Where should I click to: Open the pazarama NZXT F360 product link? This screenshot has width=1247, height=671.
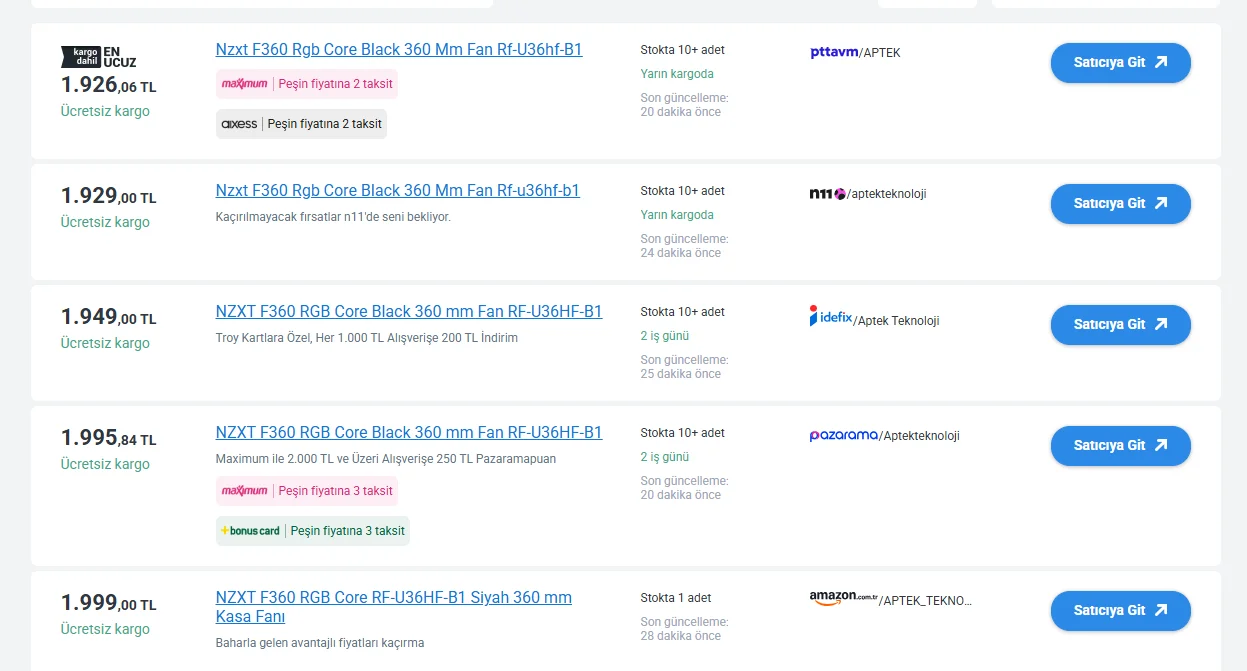tap(409, 432)
